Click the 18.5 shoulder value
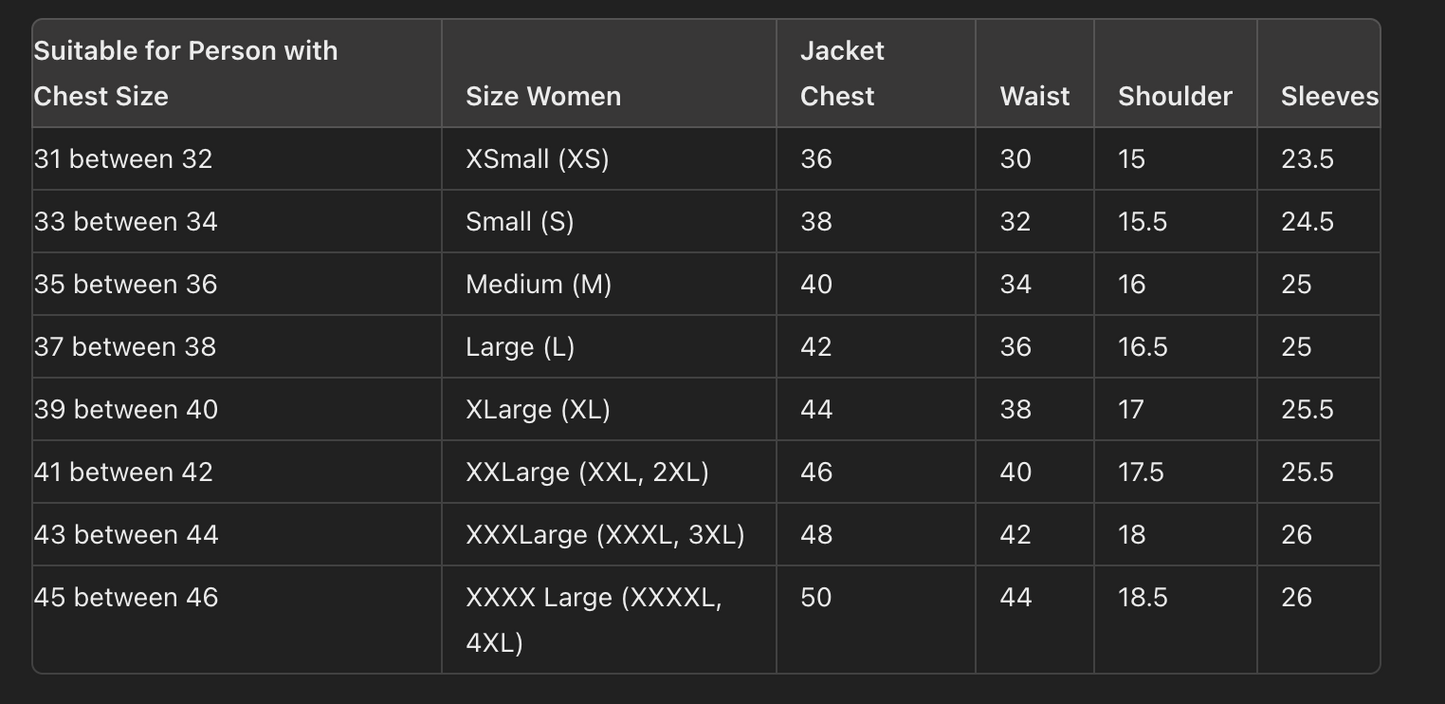 1143,597
